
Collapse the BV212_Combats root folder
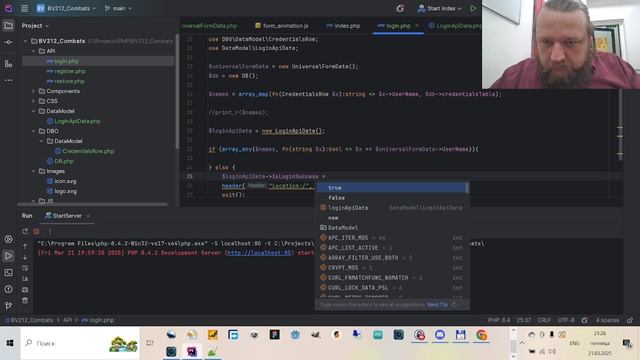pyautogui.click(x=25, y=41)
